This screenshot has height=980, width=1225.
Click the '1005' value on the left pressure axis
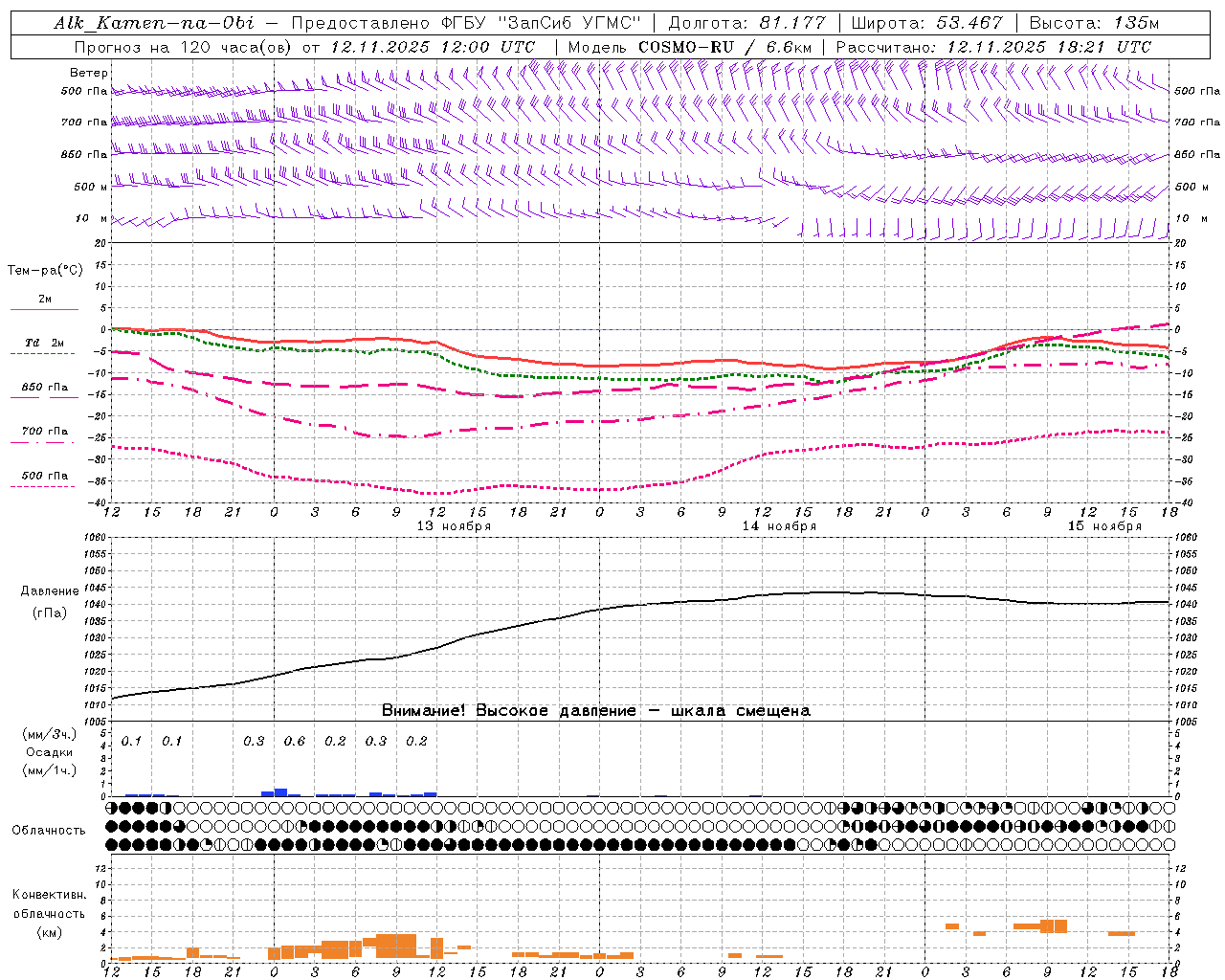(x=95, y=722)
